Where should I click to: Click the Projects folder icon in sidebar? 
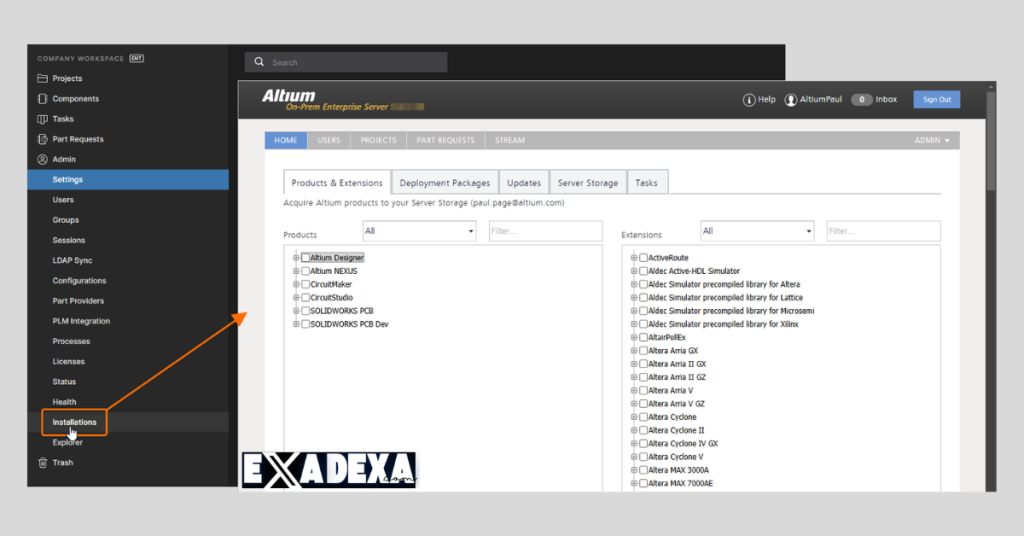click(42, 78)
